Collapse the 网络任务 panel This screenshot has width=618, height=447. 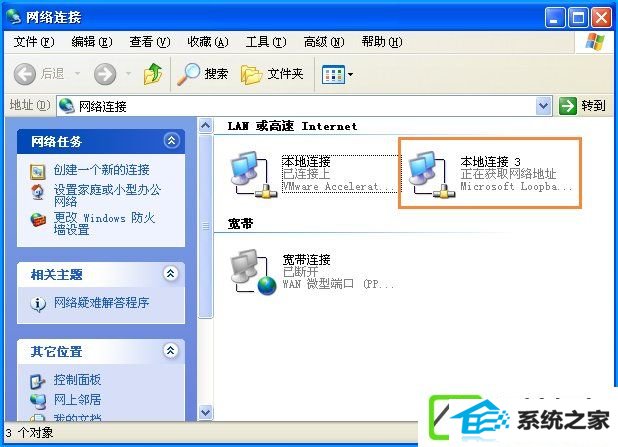171,140
